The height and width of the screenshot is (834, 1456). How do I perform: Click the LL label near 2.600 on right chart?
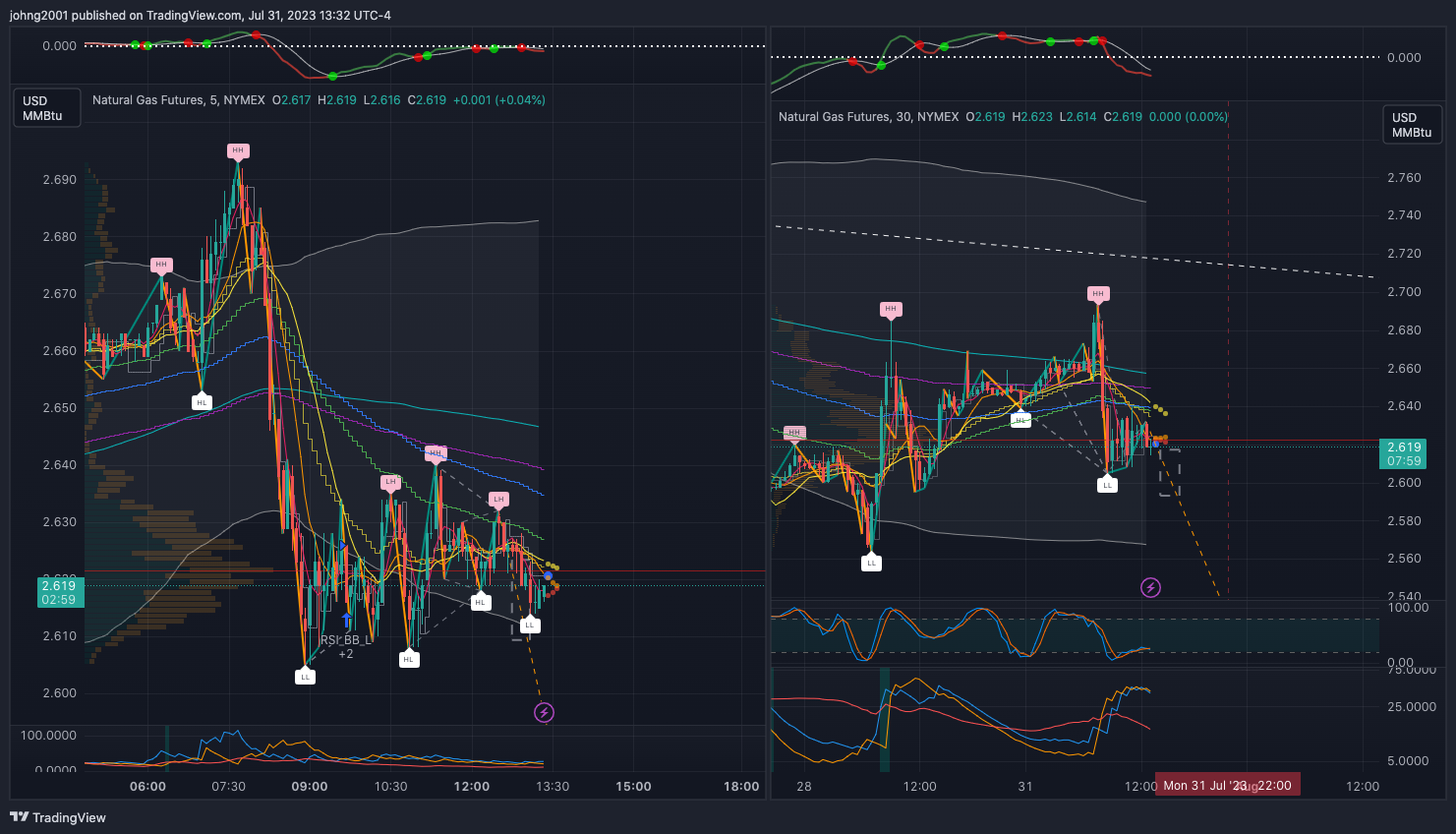pos(1107,485)
